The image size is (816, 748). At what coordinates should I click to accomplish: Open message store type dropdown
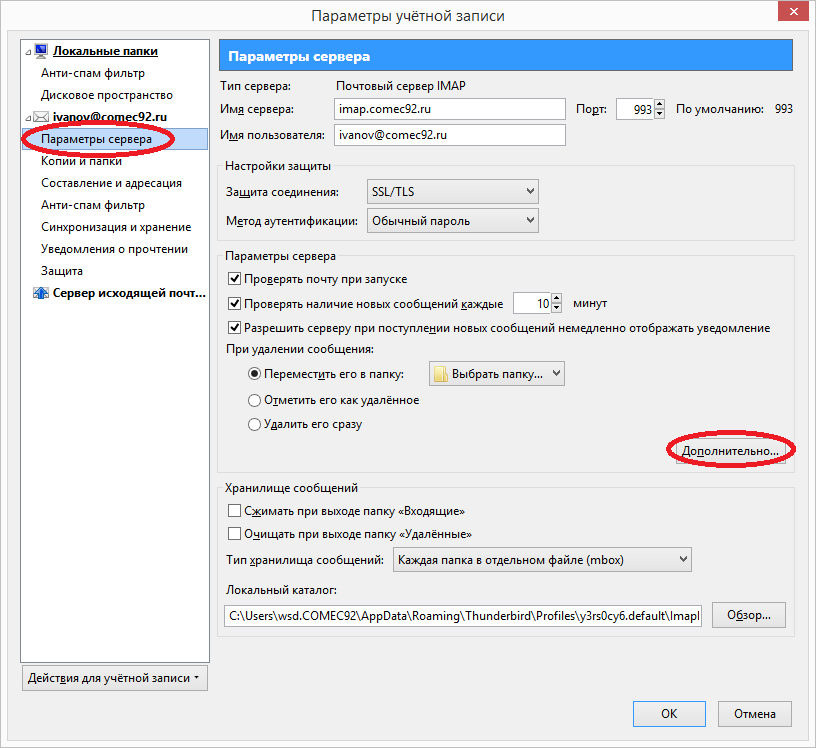pyautogui.click(x=542, y=560)
